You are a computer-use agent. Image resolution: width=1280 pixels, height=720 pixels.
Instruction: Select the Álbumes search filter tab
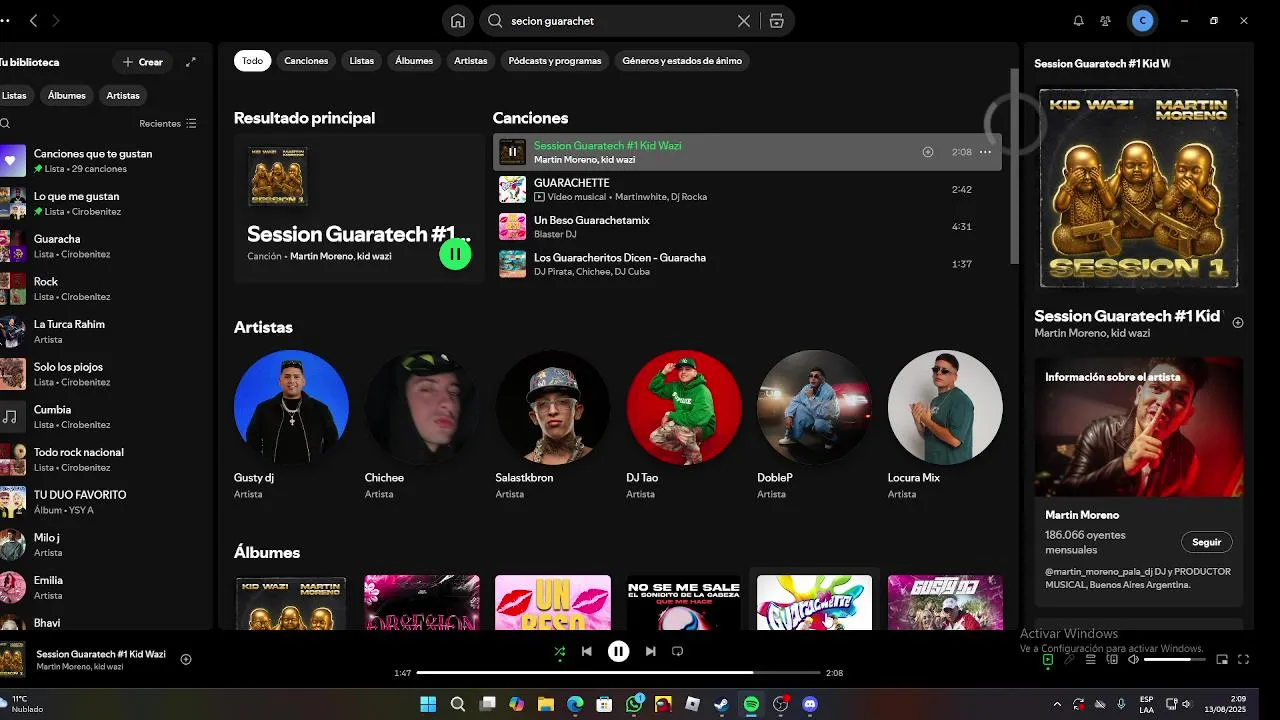[414, 61]
